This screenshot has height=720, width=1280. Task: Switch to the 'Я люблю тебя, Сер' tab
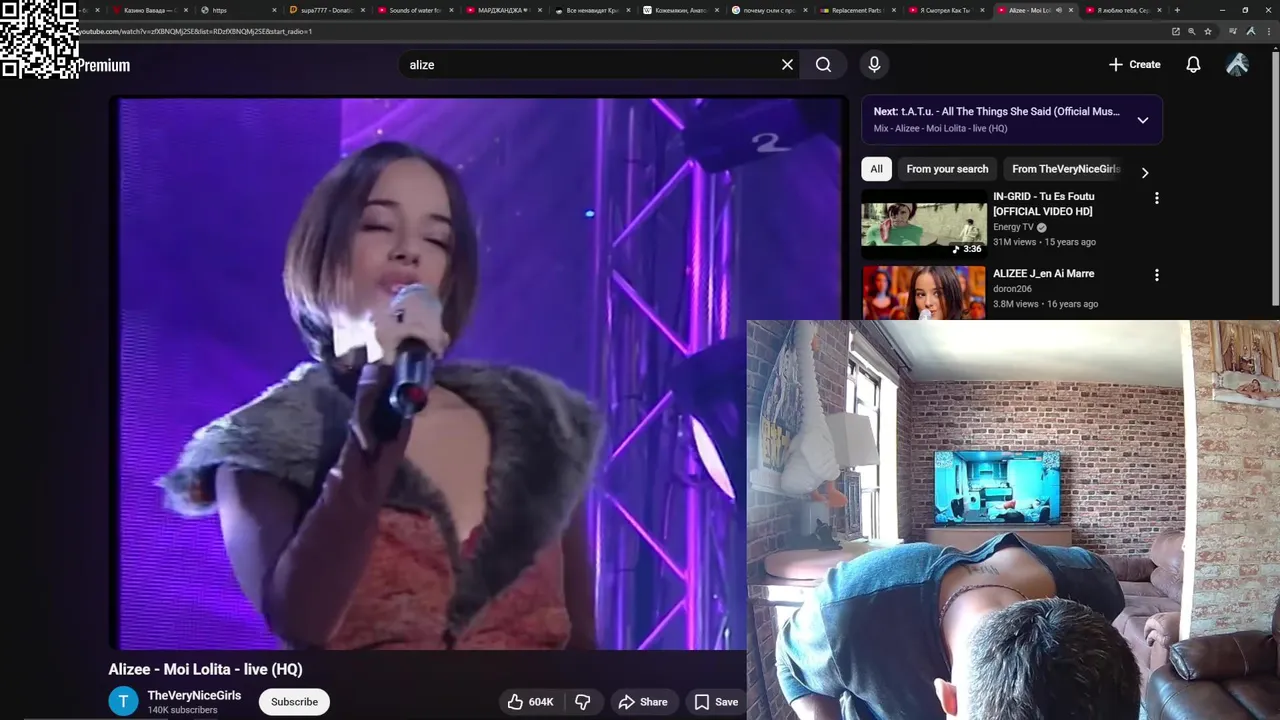coord(1124,10)
